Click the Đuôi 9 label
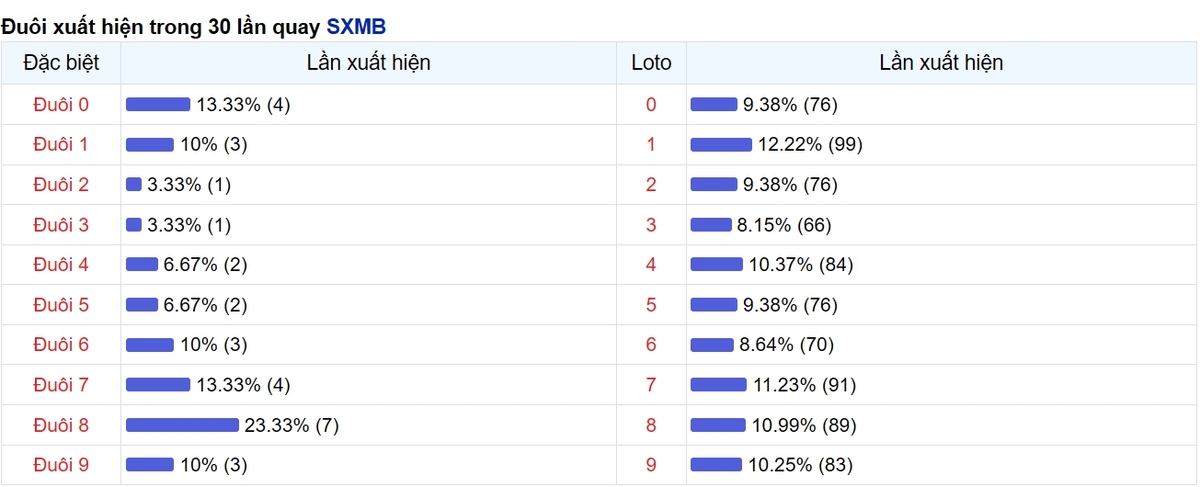Screen dimensions: 1200x487 pyautogui.click(x=61, y=465)
